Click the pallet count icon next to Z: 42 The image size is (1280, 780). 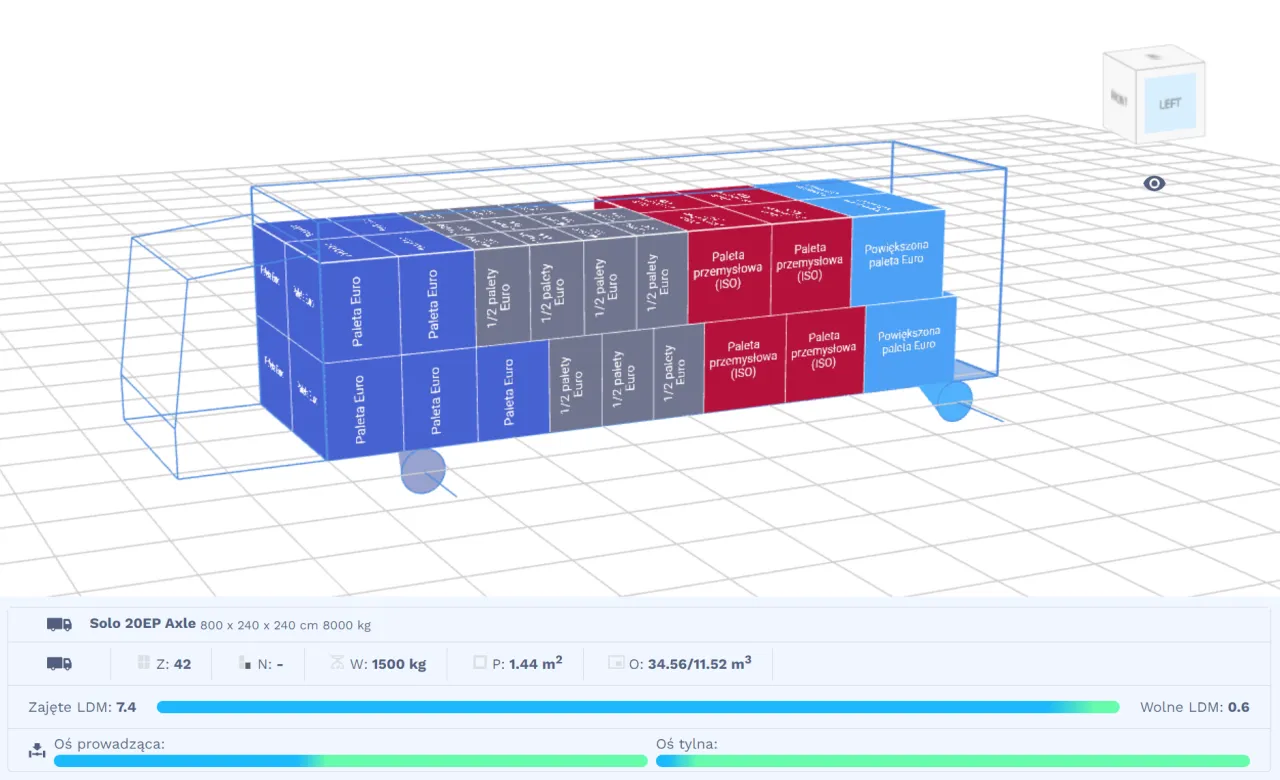(144, 663)
